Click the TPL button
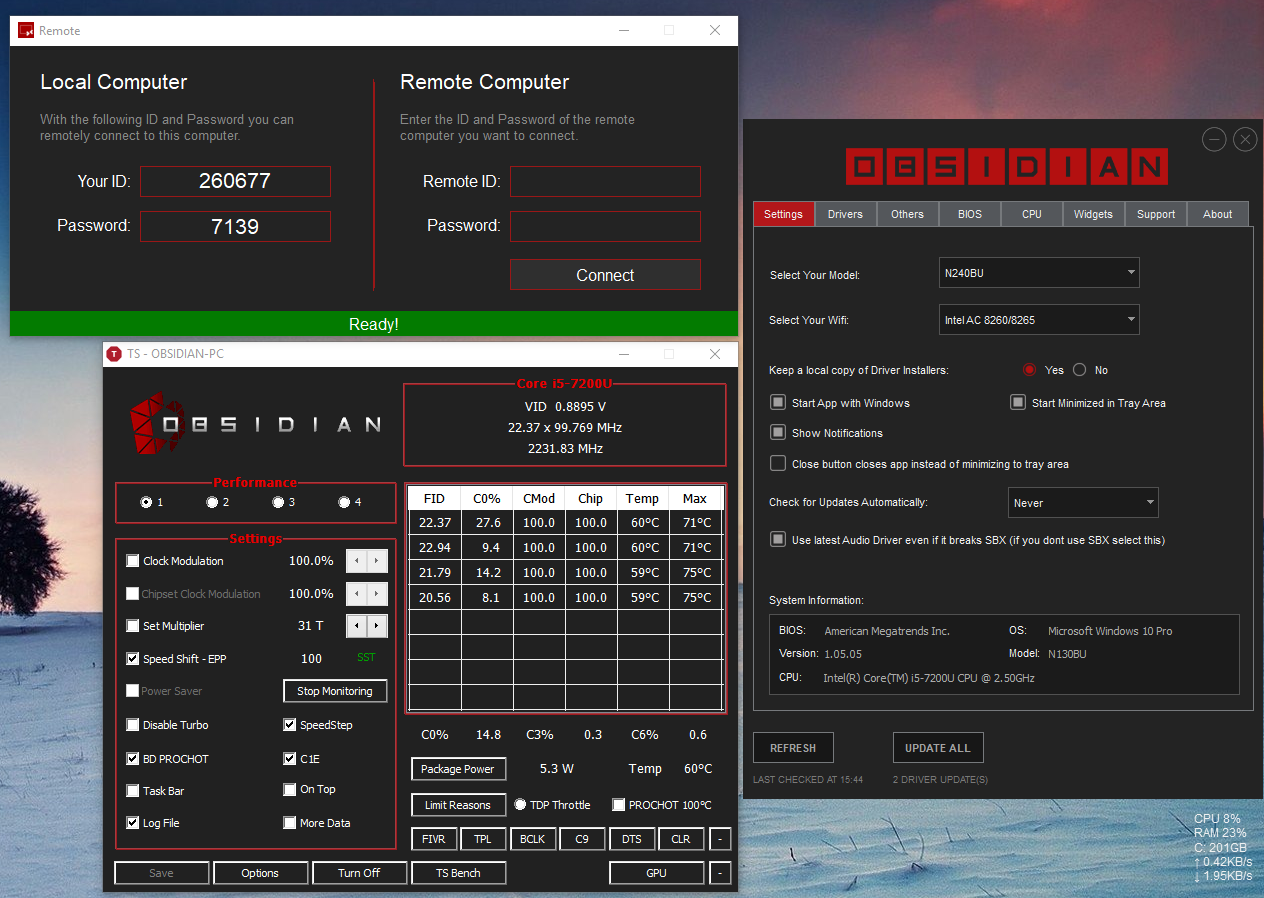Screen dimensions: 1264x898 [483, 839]
